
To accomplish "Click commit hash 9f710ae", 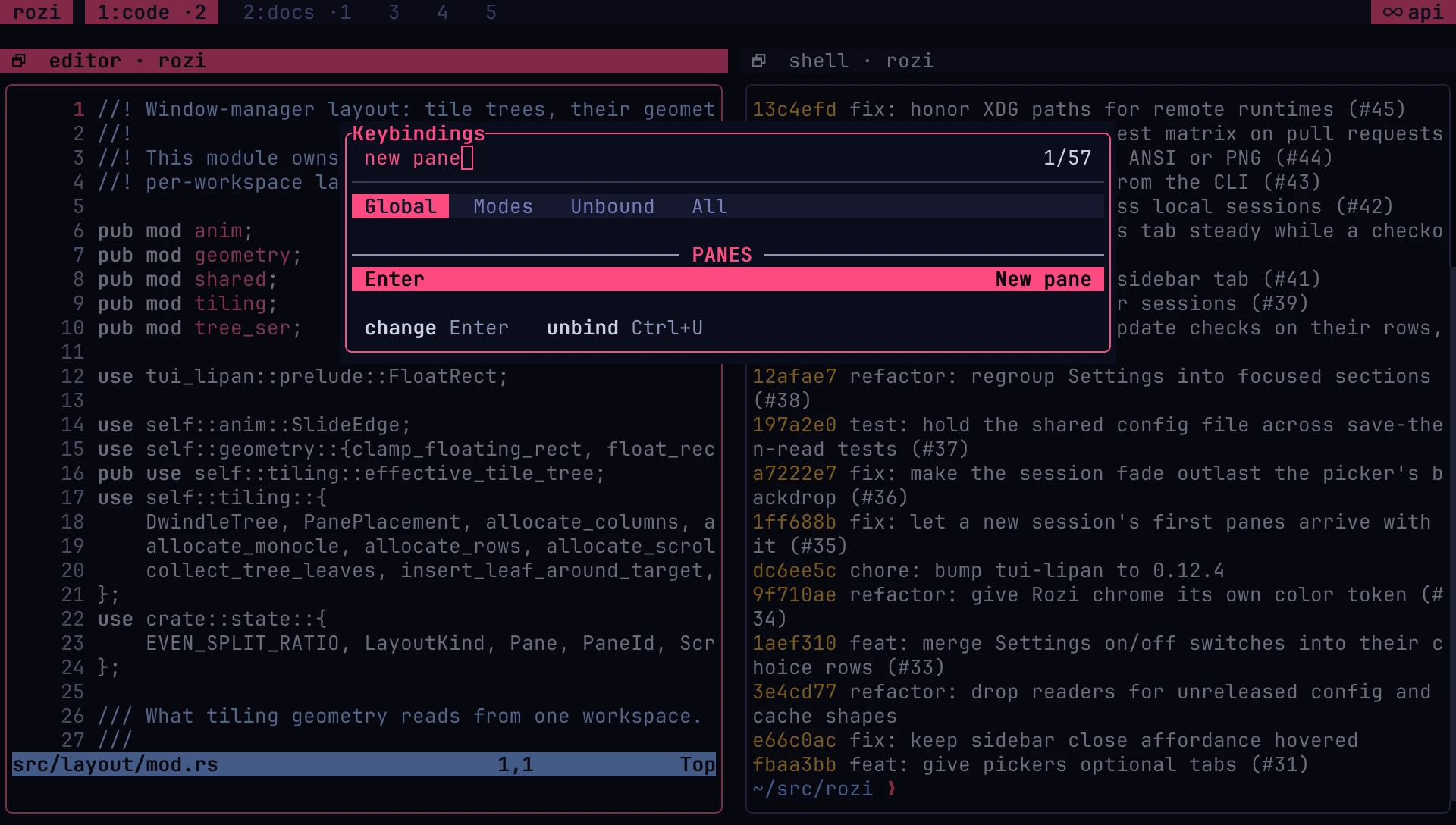I will click(794, 594).
